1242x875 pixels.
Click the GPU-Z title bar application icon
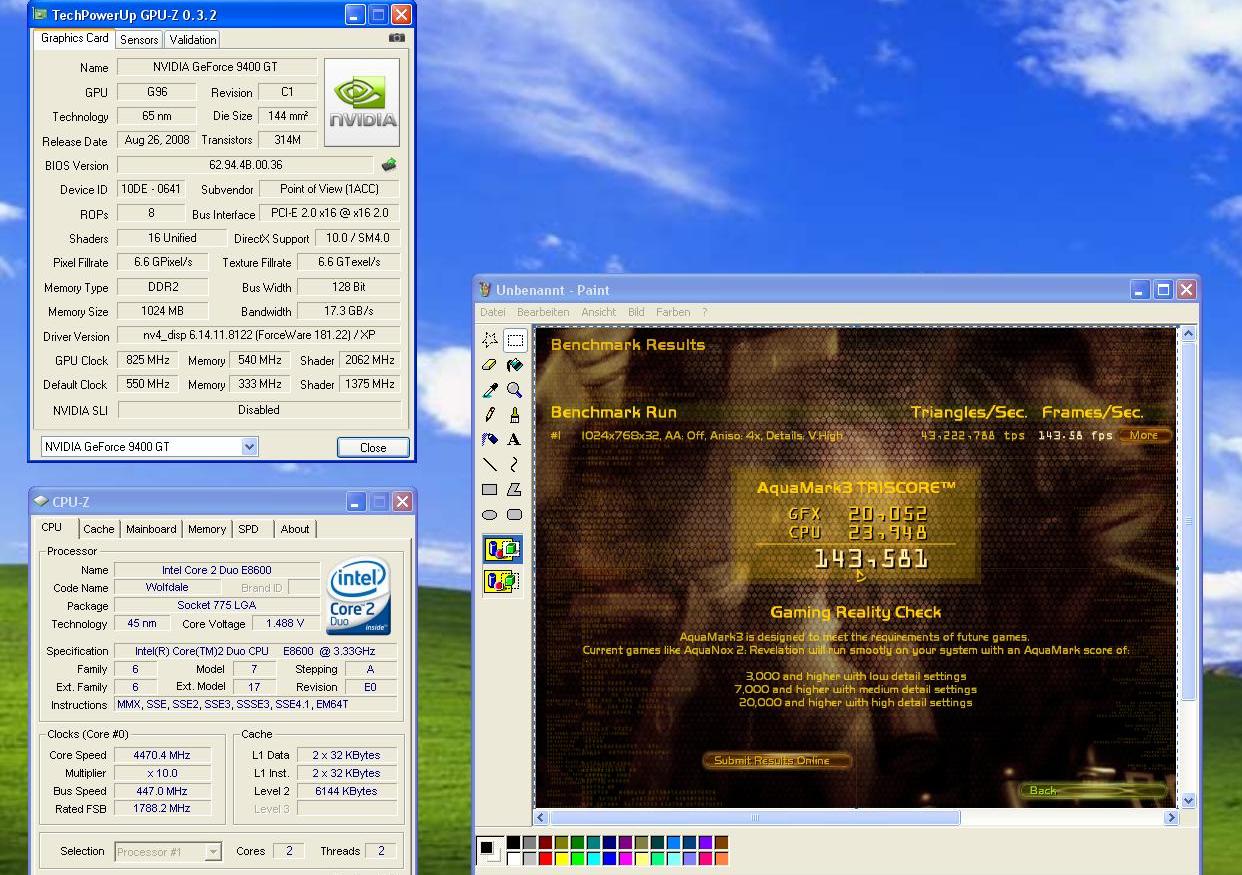coord(39,14)
